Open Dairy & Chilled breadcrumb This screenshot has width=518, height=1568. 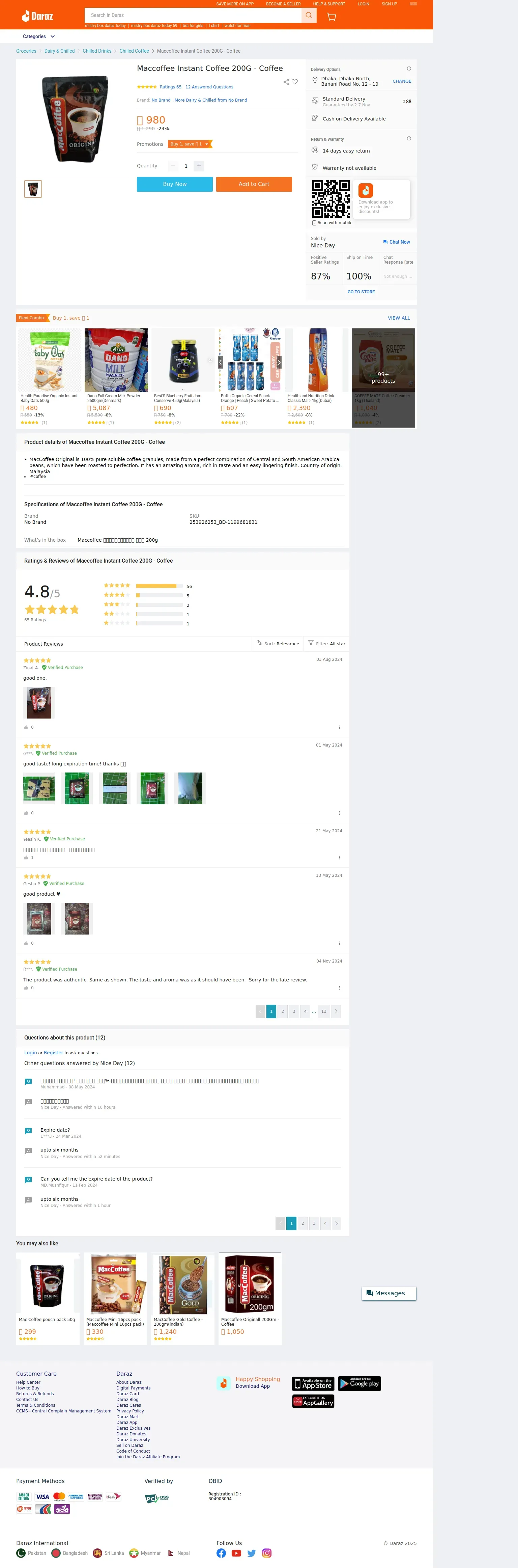[x=60, y=51]
